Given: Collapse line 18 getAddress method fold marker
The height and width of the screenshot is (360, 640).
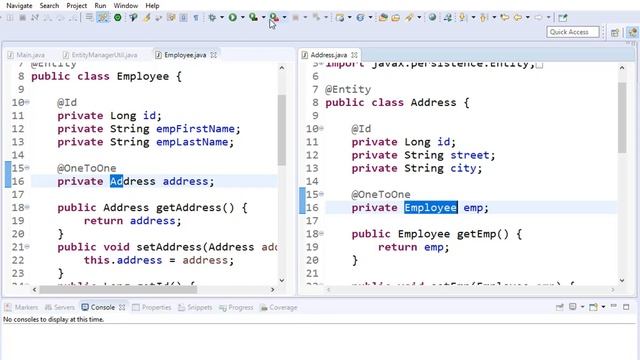Looking at the screenshot, I should [x=28, y=207].
